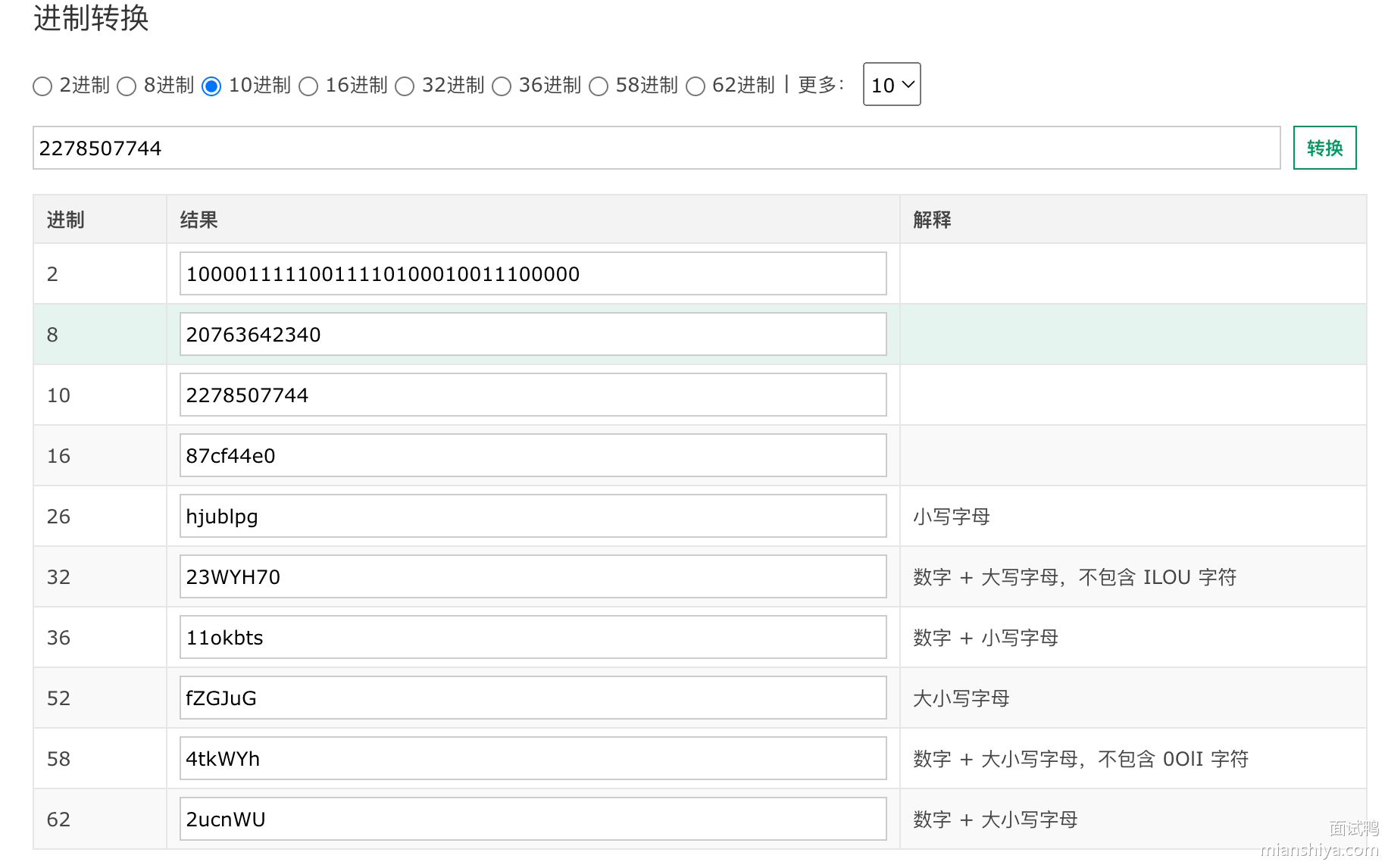Select the hex result 87cf44e0 field
This screenshot has width=1388, height=868.
click(x=533, y=456)
